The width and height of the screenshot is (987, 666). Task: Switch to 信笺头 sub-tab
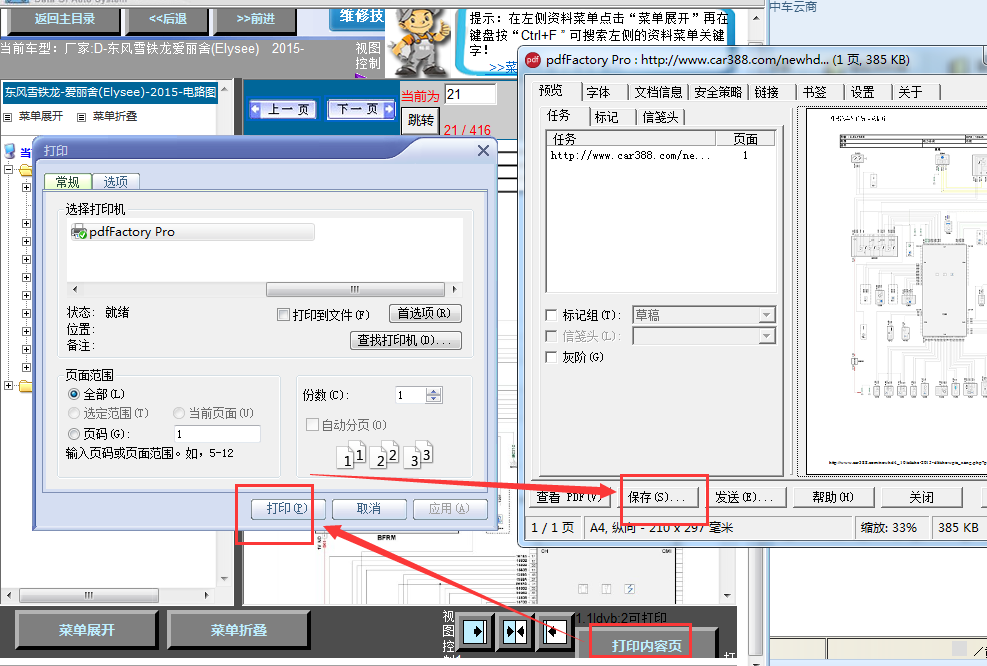click(660, 117)
